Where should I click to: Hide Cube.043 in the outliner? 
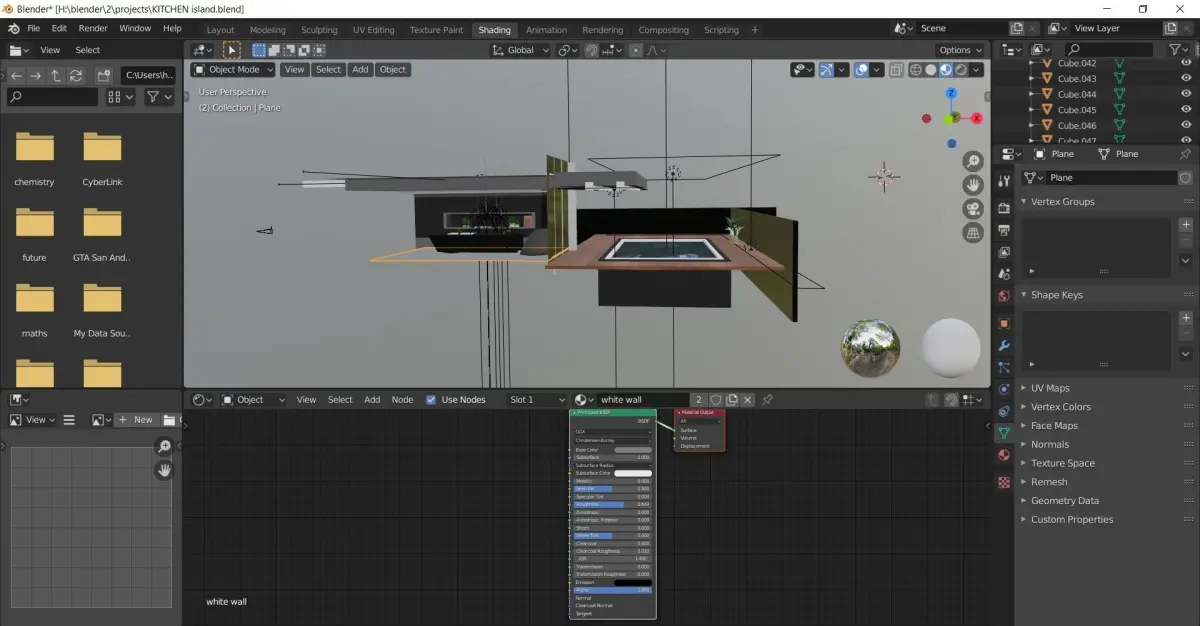(1186, 79)
